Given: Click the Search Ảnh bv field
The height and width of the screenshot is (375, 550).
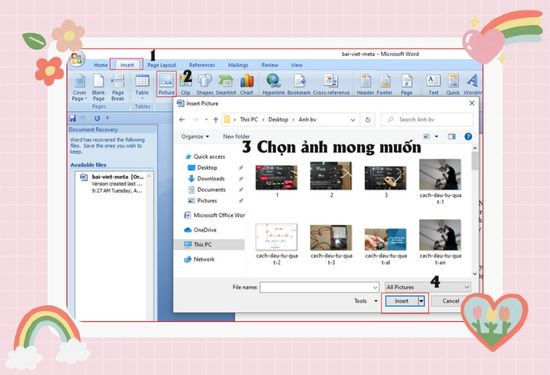Looking at the screenshot, I should pos(427,120).
